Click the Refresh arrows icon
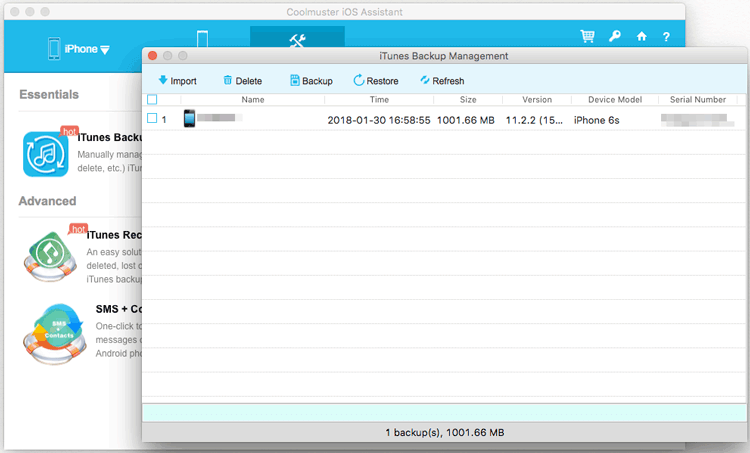 click(x=425, y=80)
